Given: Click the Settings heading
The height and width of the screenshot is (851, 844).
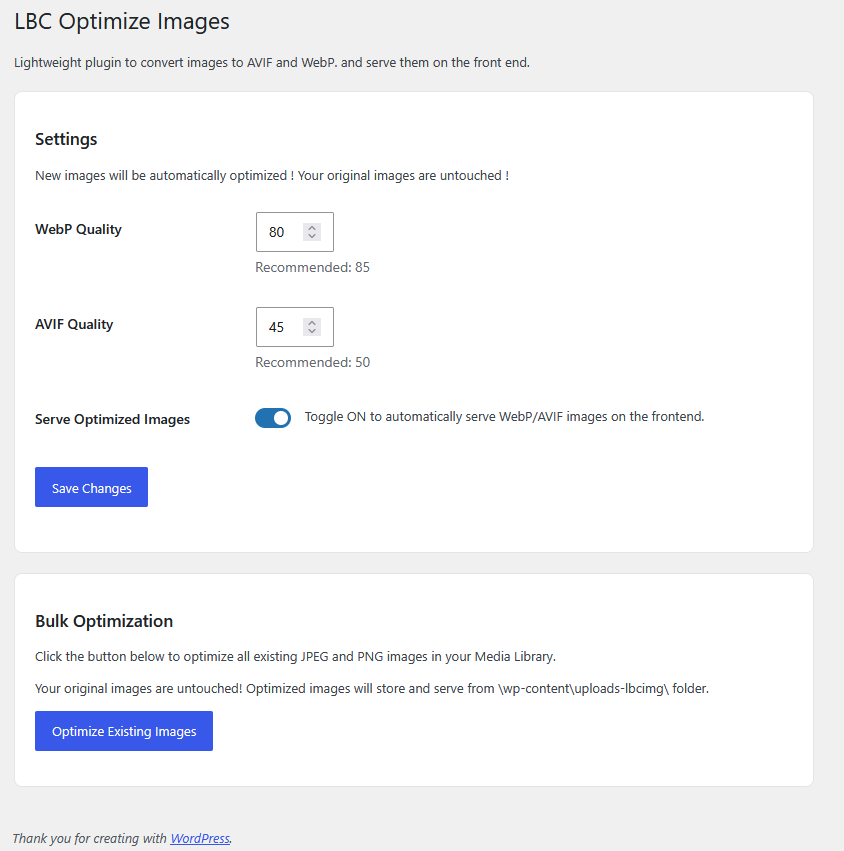Looking at the screenshot, I should tap(66, 139).
